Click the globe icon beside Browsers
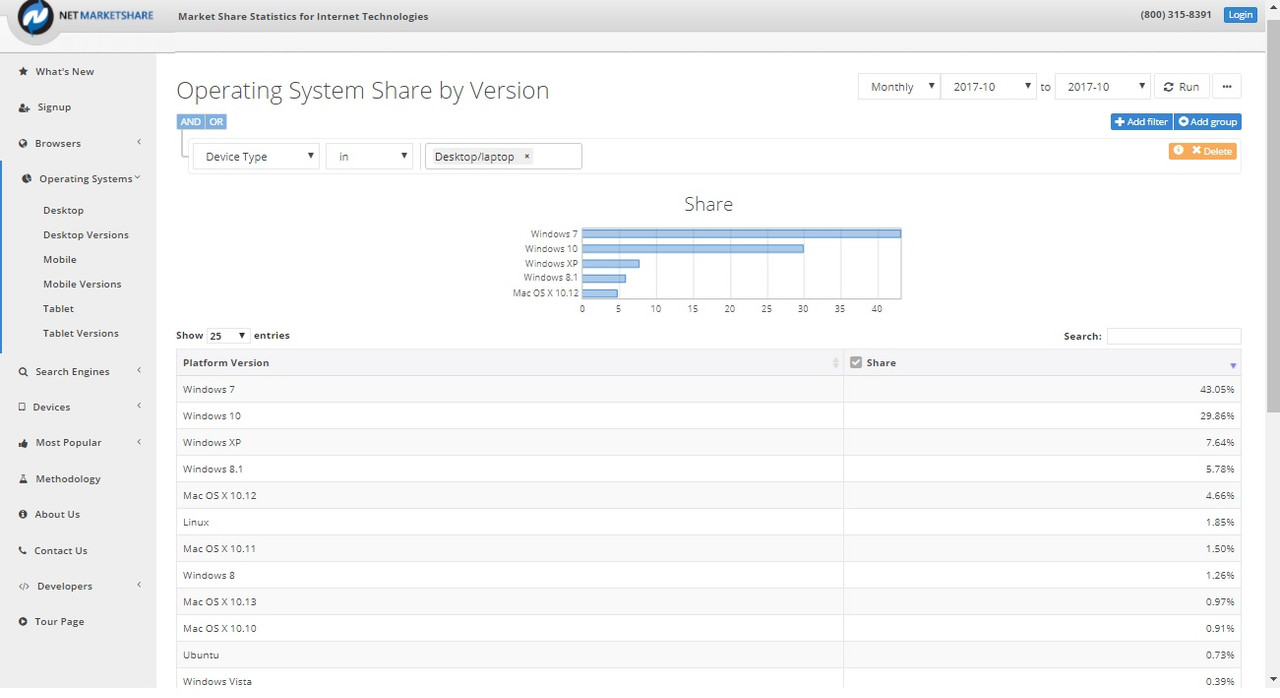The width and height of the screenshot is (1280, 698). (x=24, y=144)
